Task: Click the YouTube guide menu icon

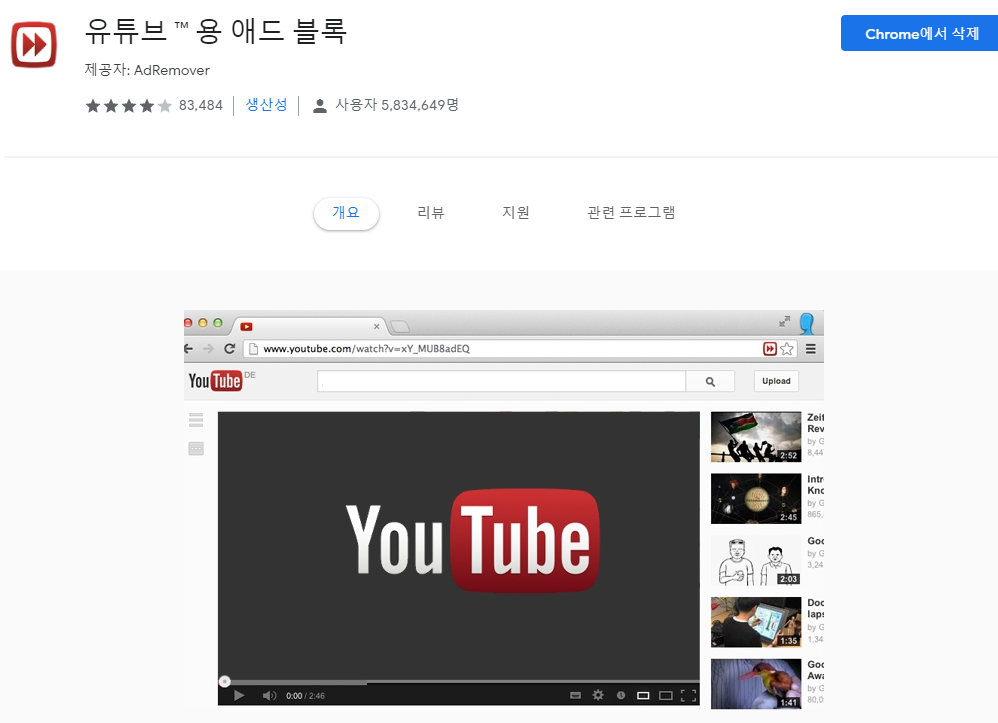Action: [x=196, y=420]
